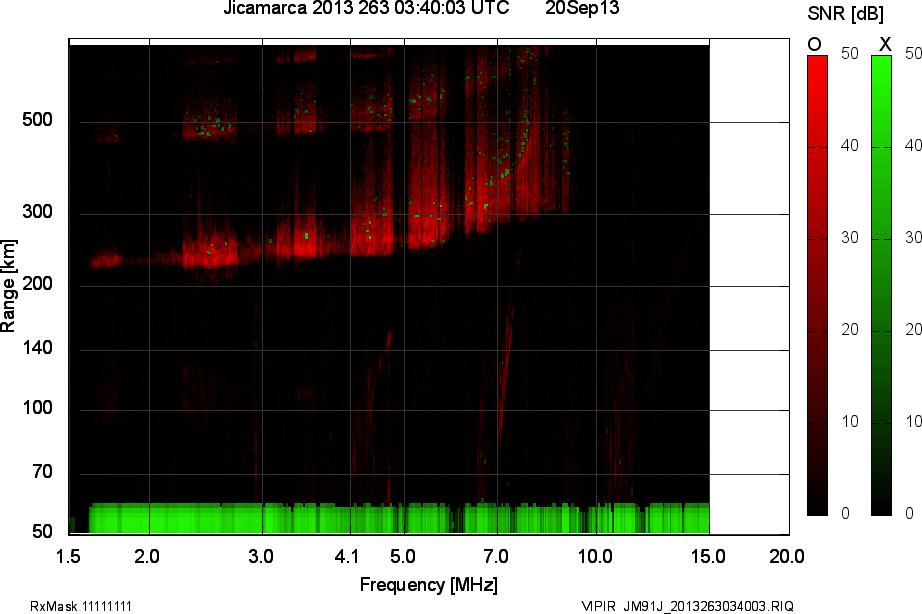922x614 pixels.
Task: Click the 'Range [km]' vertical axis label
Action: tap(8, 286)
